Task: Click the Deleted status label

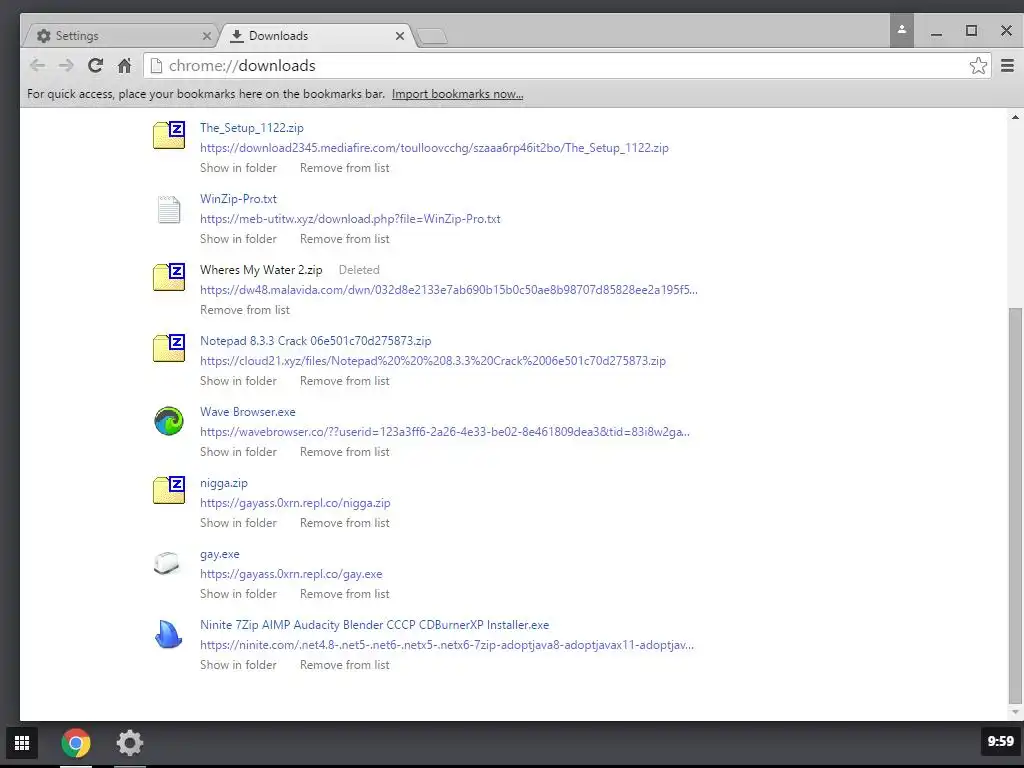Action: point(359,270)
